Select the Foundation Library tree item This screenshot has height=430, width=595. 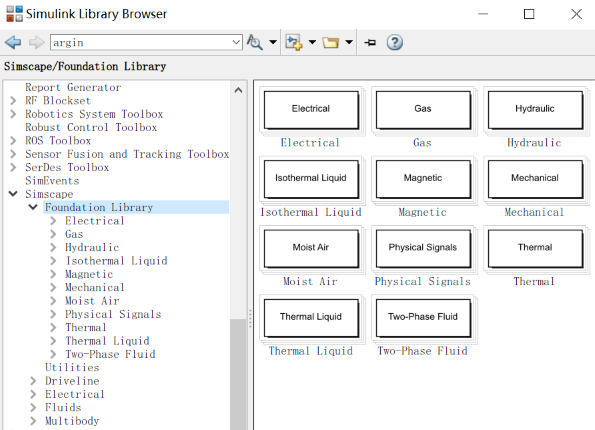pos(99,207)
